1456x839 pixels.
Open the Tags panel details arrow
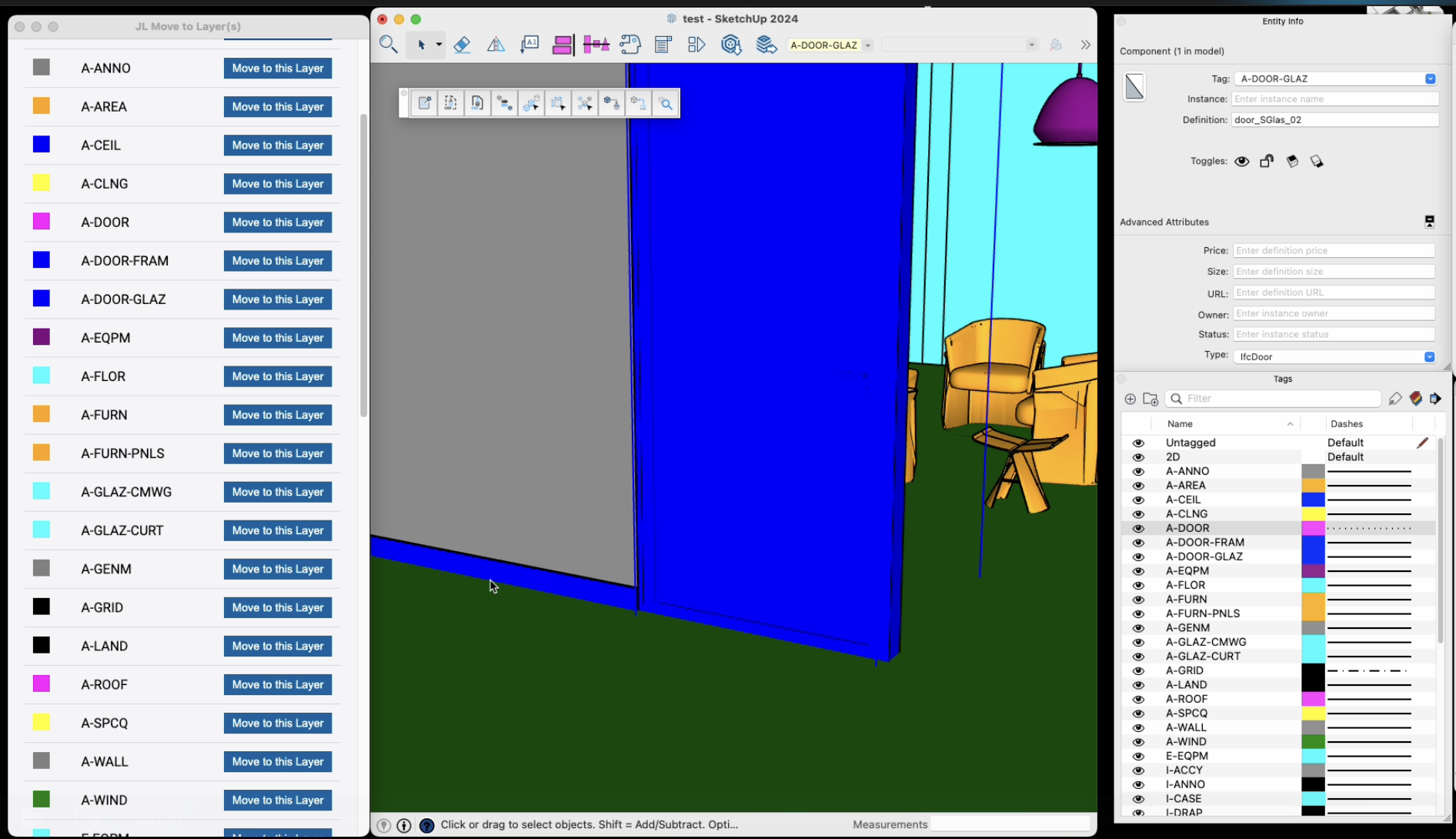1435,399
